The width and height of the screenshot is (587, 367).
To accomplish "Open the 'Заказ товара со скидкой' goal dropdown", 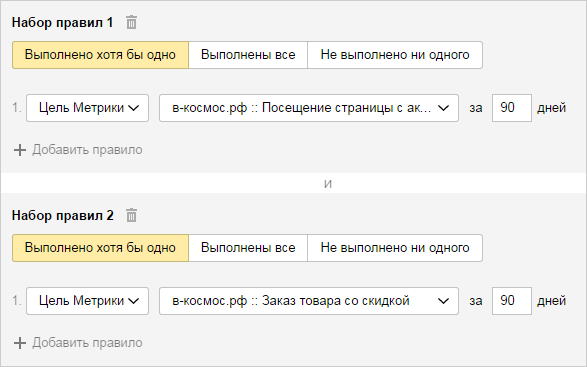I will coord(309,301).
